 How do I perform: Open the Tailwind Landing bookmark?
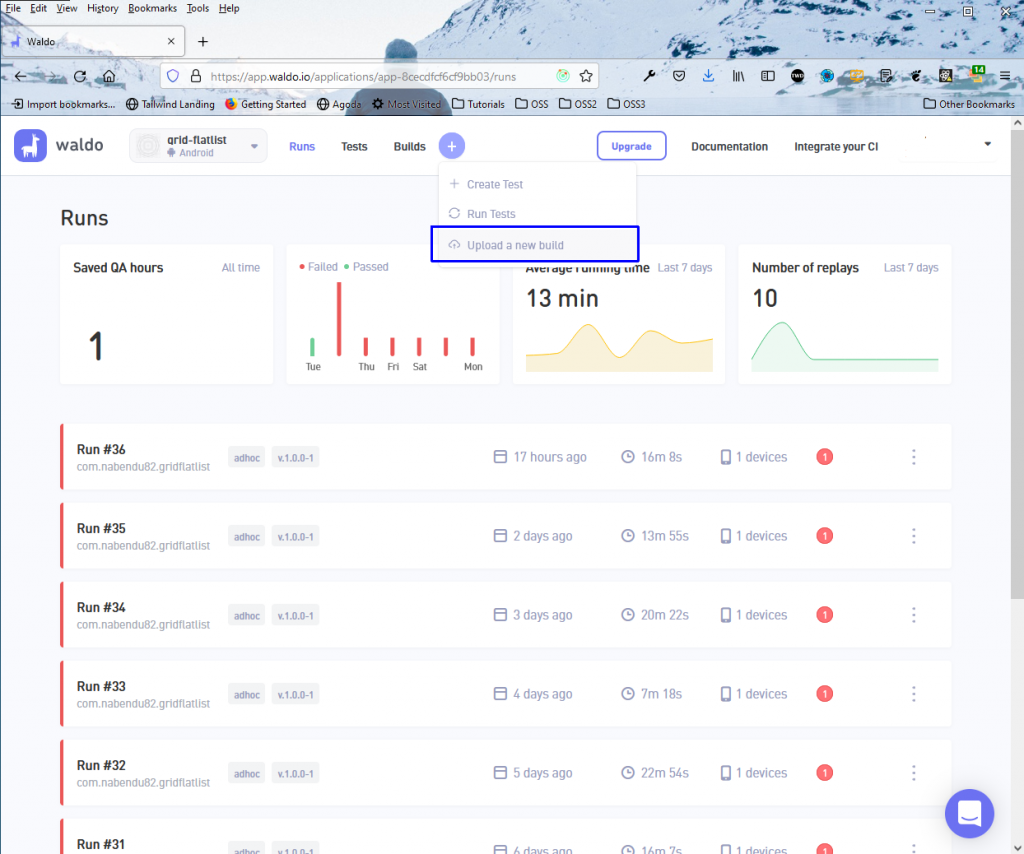[170, 104]
